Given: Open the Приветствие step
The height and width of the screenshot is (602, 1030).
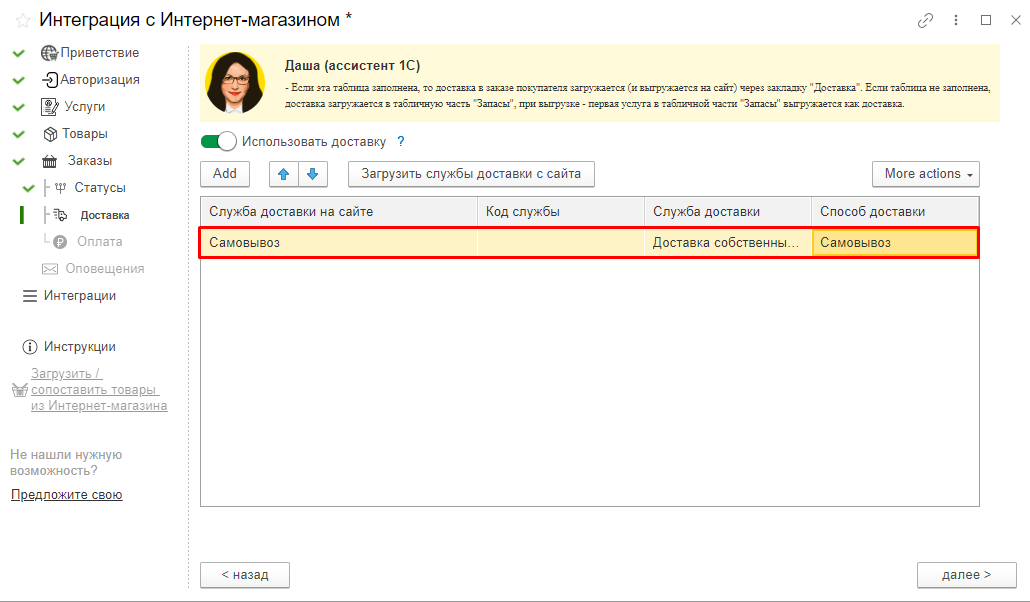Looking at the screenshot, I should 100,53.
